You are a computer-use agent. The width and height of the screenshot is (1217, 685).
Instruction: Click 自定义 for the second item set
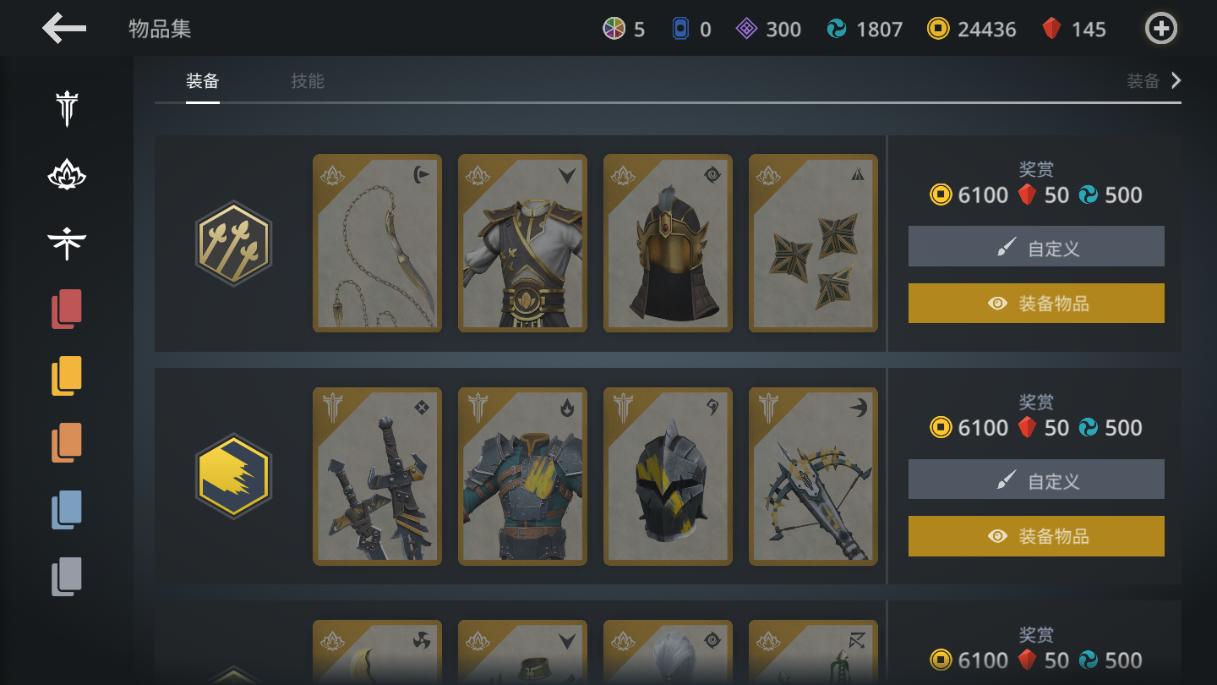(1036, 479)
